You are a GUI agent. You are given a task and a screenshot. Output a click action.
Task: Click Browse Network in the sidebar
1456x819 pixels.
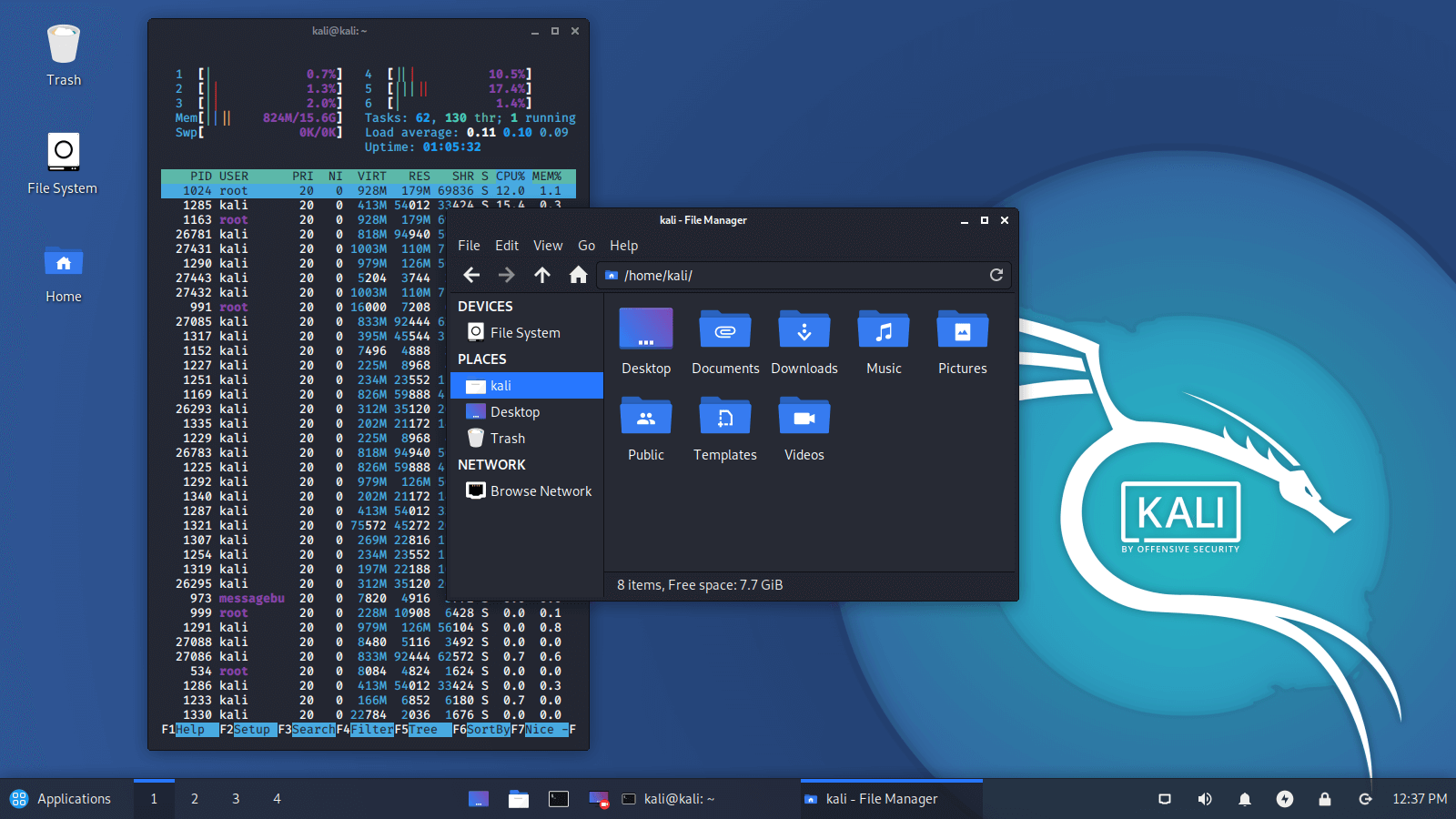pos(539,490)
